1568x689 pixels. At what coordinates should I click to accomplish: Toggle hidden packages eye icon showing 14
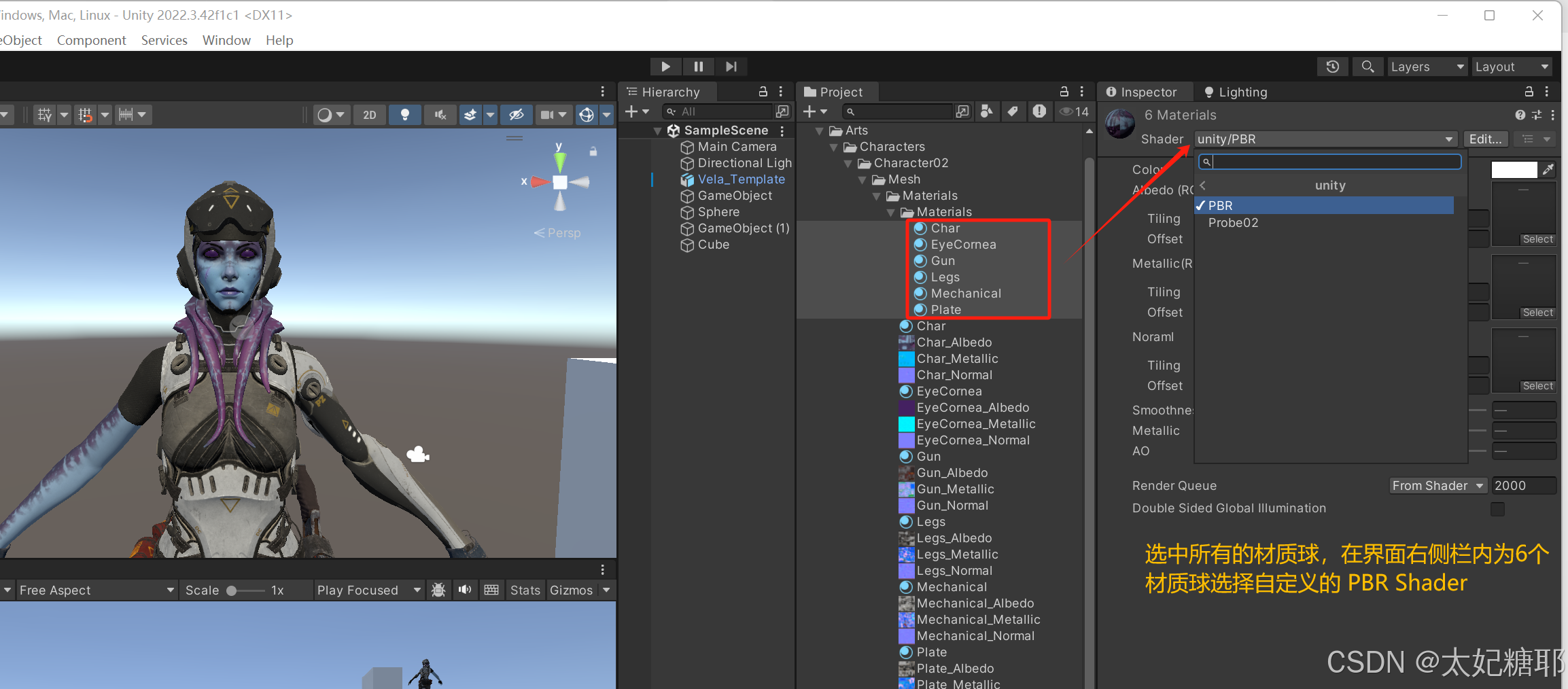[x=1074, y=111]
